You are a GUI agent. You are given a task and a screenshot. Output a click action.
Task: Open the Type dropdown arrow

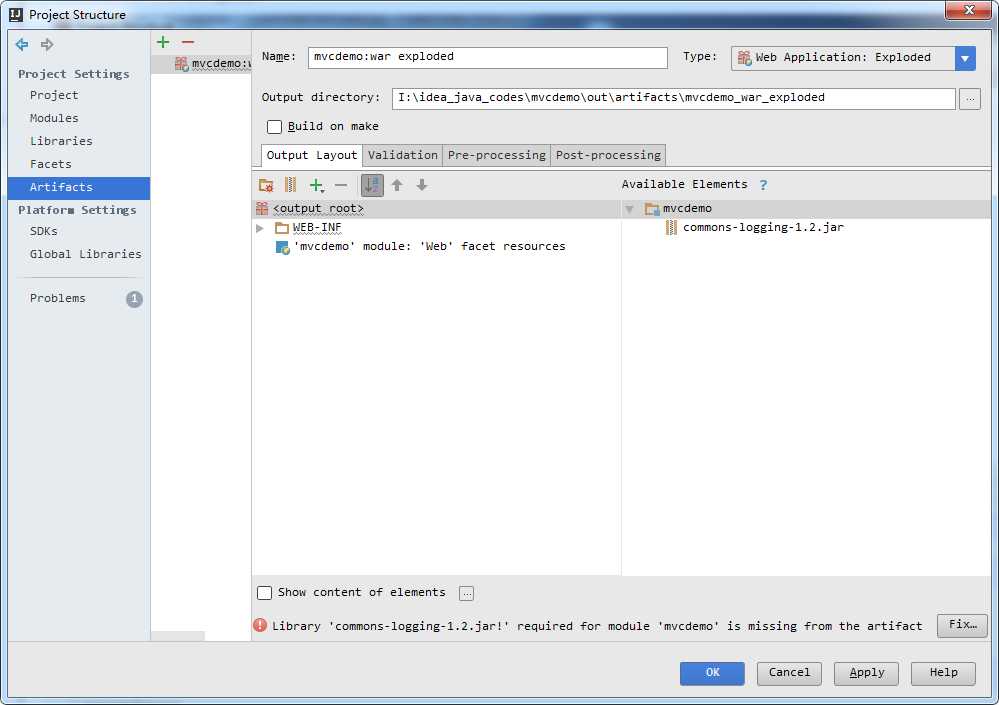(x=965, y=58)
